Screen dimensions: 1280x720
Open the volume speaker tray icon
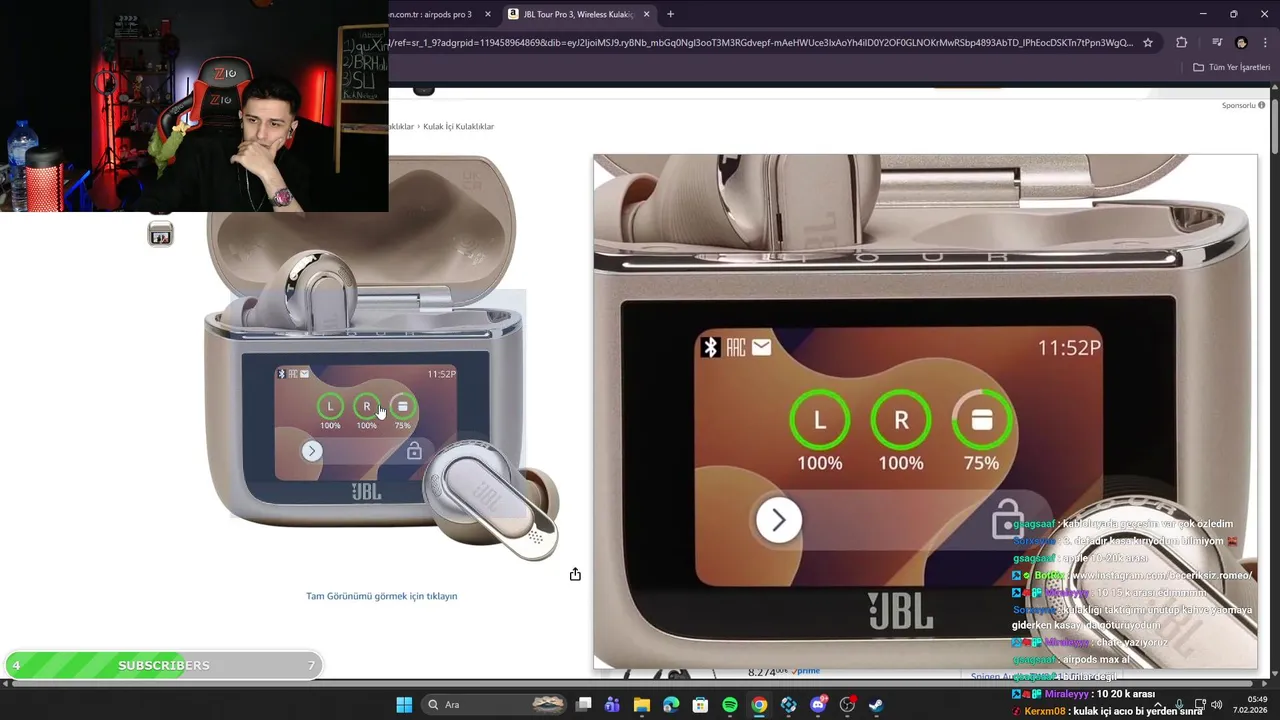pos(1216,705)
